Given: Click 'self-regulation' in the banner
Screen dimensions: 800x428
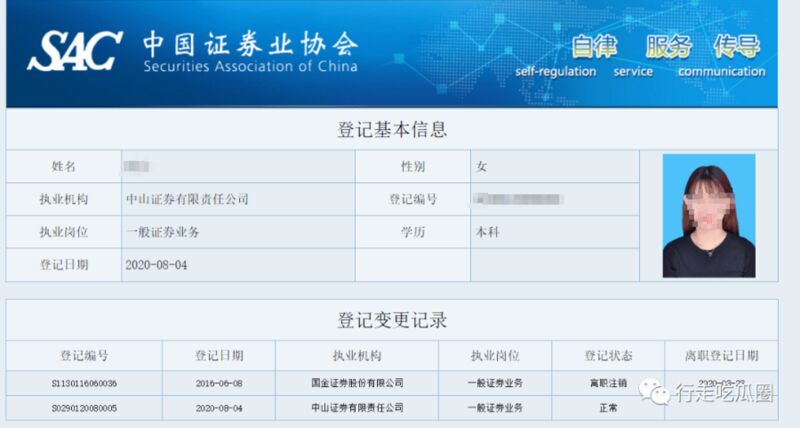Looking at the screenshot, I should coord(556,71).
